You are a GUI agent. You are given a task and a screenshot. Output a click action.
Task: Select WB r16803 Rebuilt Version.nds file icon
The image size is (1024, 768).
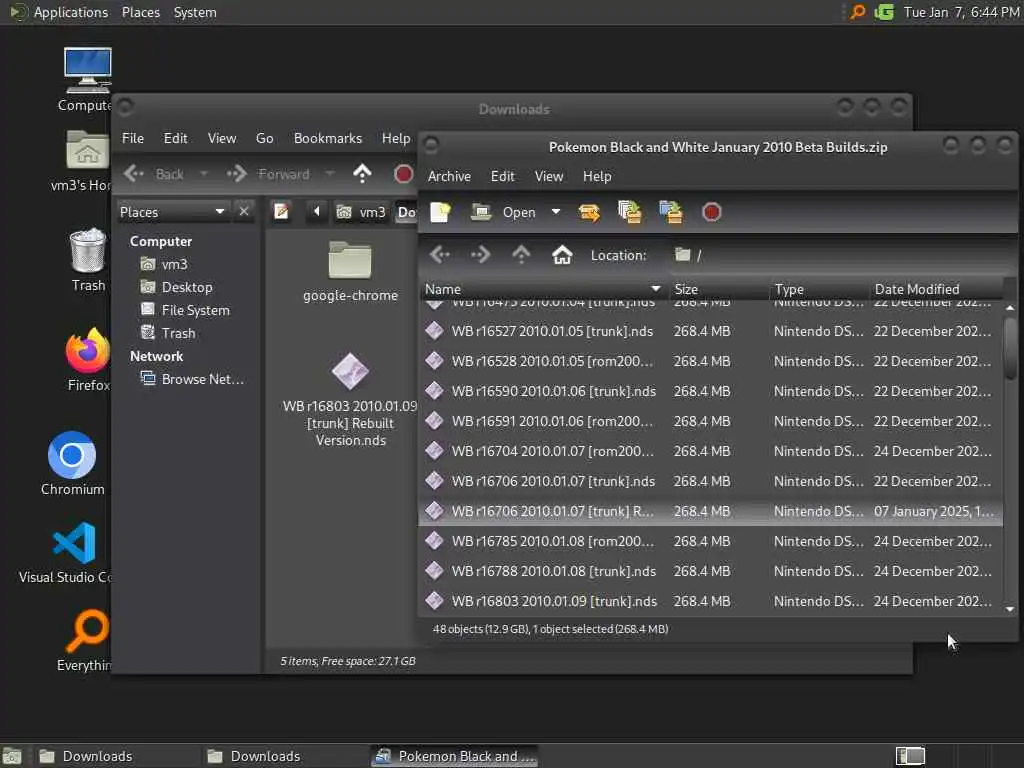pyautogui.click(x=350, y=371)
